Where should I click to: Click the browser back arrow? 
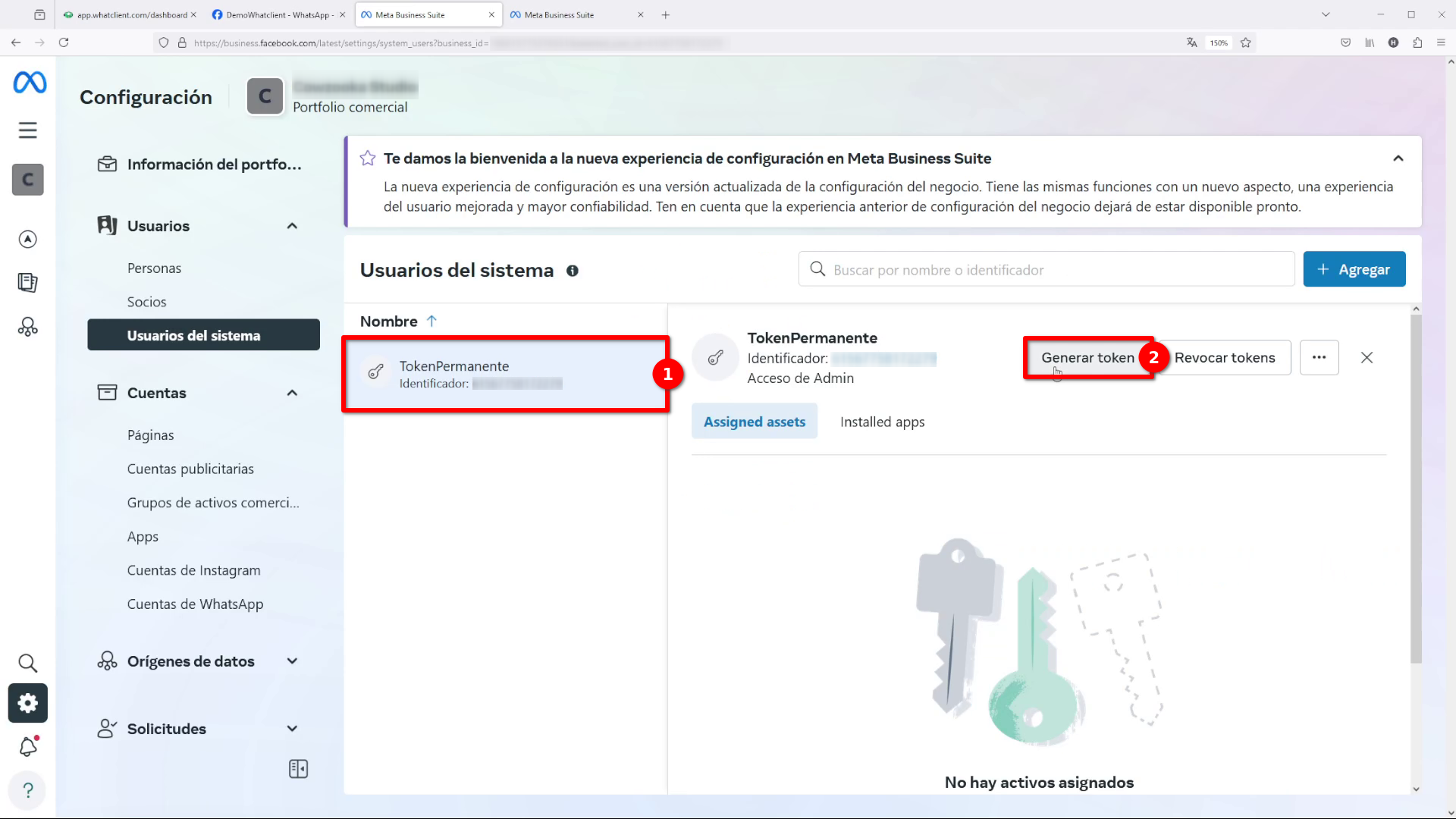tap(16, 42)
